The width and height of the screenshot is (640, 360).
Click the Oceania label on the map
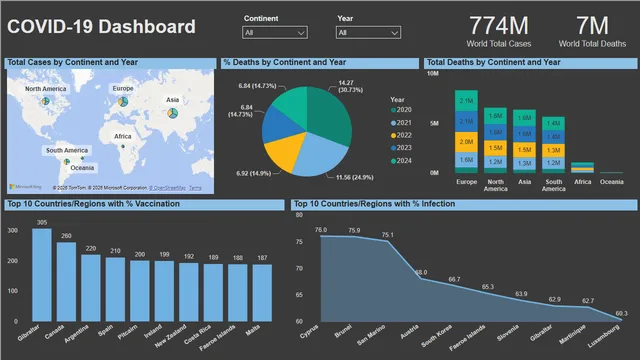(x=82, y=168)
